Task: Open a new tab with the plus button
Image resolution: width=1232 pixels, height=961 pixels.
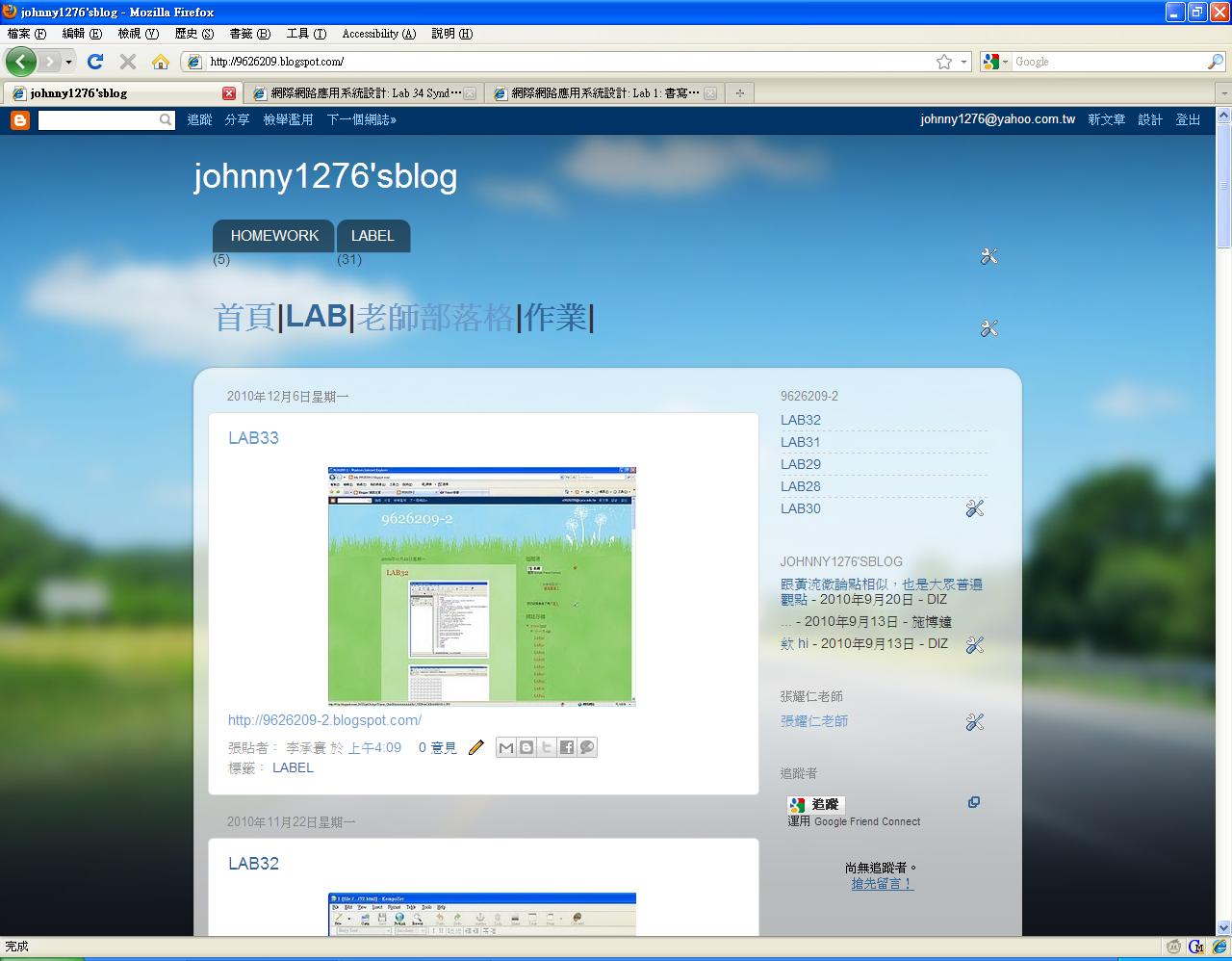Action: click(739, 93)
